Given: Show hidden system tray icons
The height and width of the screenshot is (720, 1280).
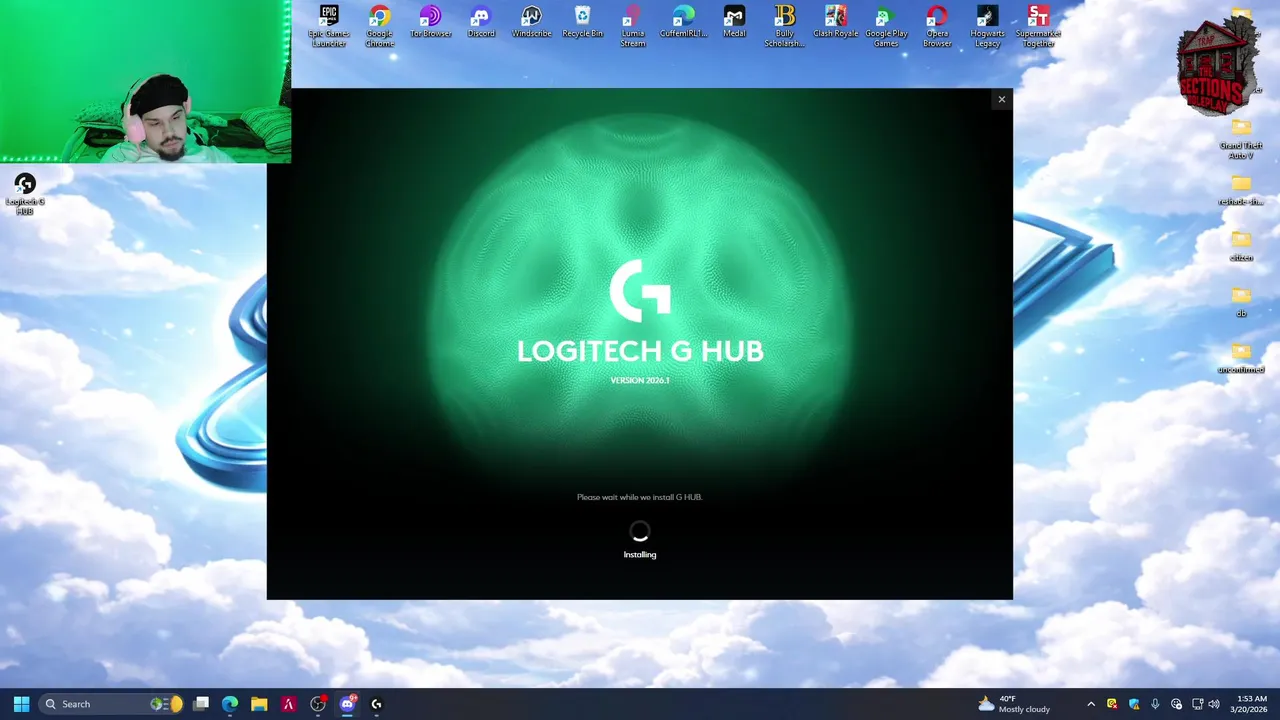Looking at the screenshot, I should tap(1091, 704).
